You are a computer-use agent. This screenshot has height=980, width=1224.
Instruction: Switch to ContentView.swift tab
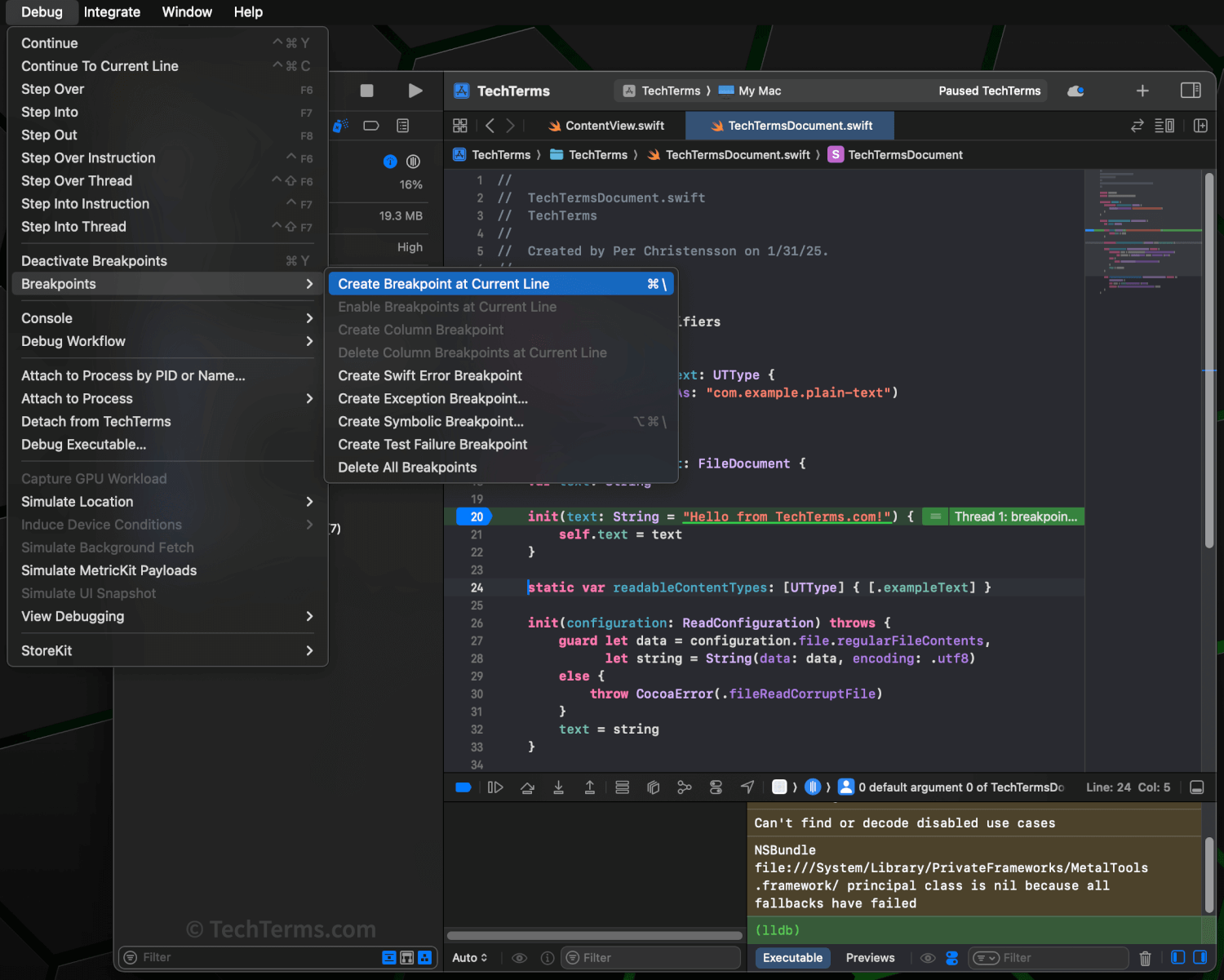tap(606, 126)
